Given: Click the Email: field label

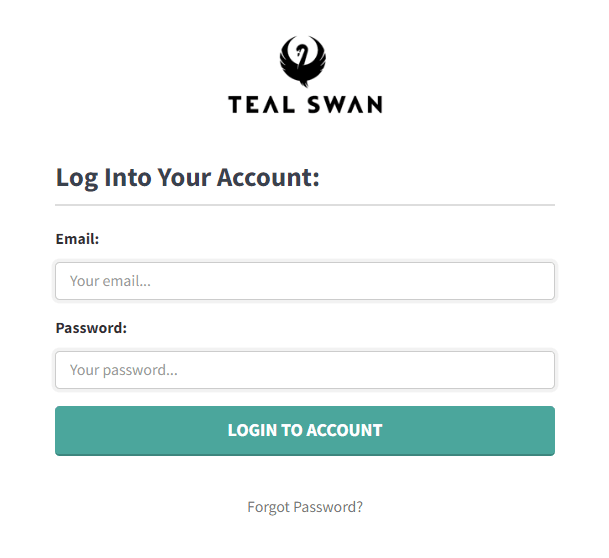Looking at the screenshot, I should (77, 239).
